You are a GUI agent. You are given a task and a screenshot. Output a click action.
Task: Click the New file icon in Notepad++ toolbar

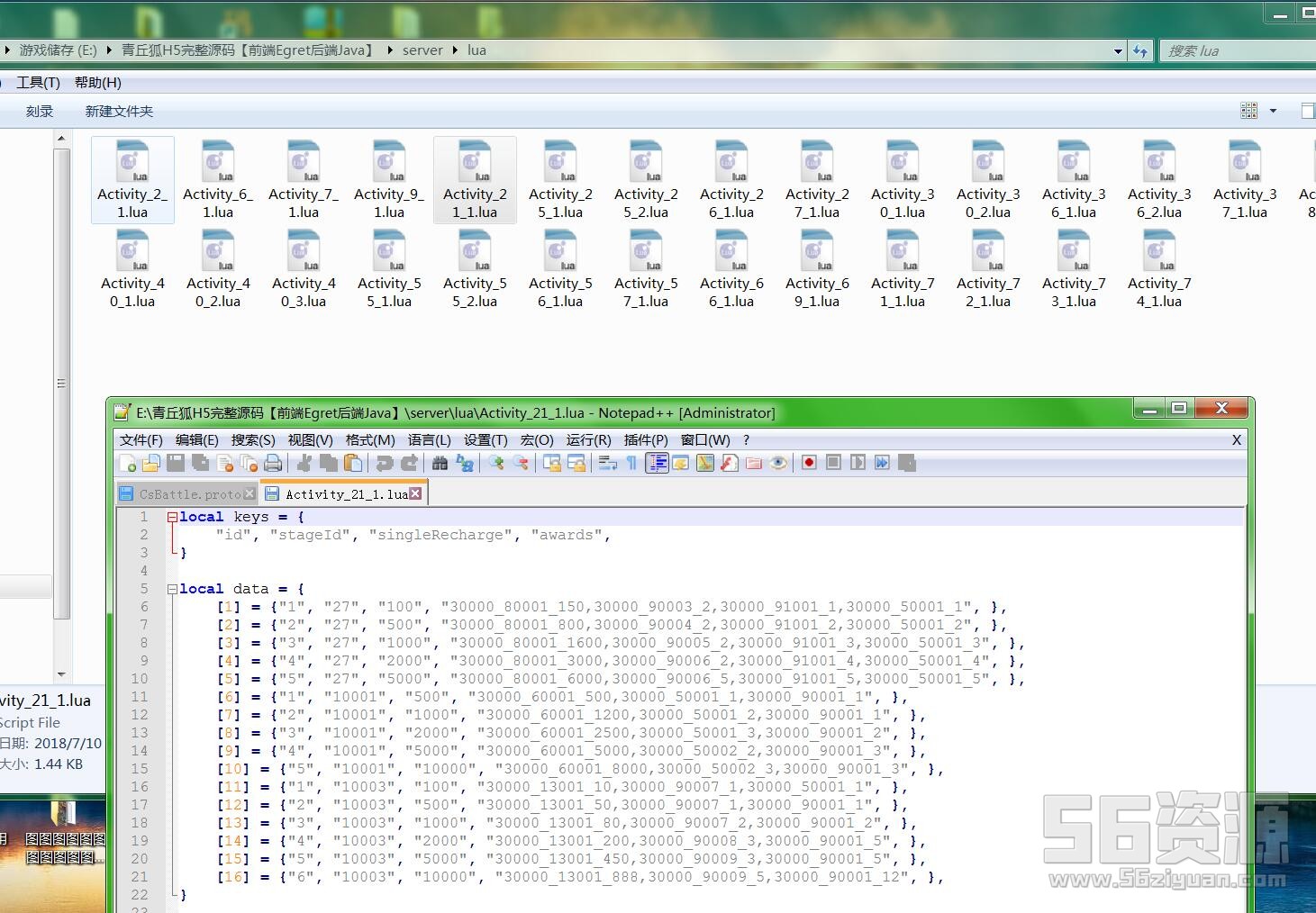(x=128, y=463)
